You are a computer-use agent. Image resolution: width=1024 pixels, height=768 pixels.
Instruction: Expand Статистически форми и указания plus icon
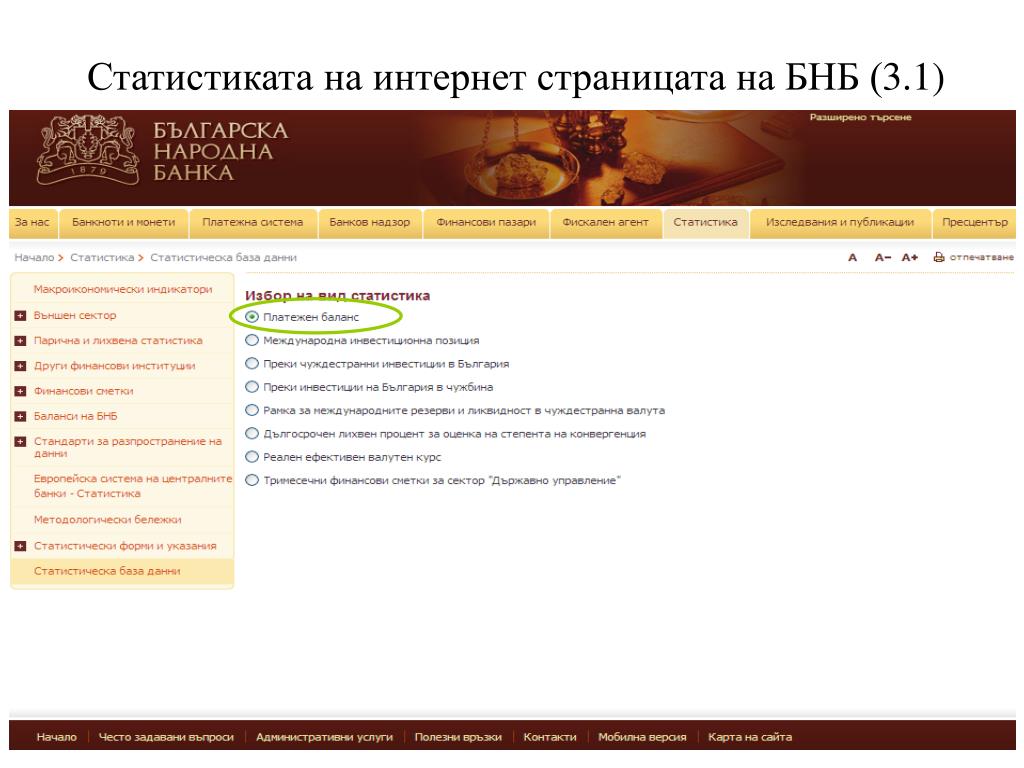[x=20, y=546]
